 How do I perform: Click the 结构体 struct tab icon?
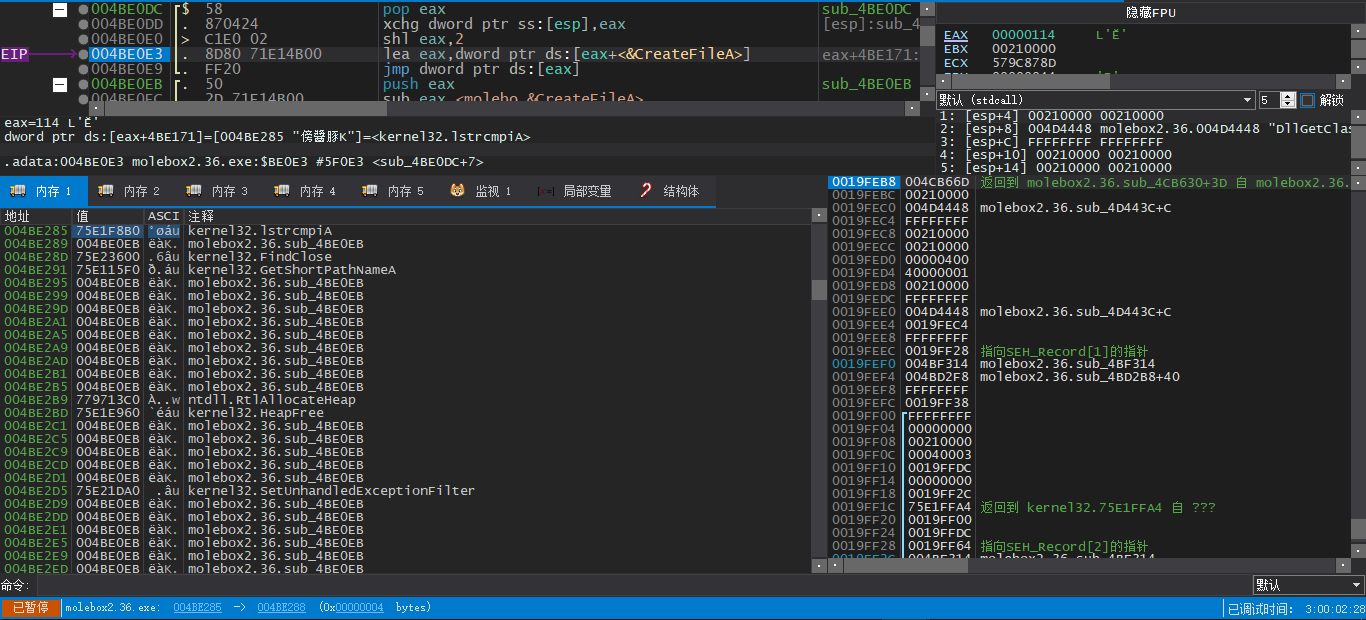[x=646, y=191]
